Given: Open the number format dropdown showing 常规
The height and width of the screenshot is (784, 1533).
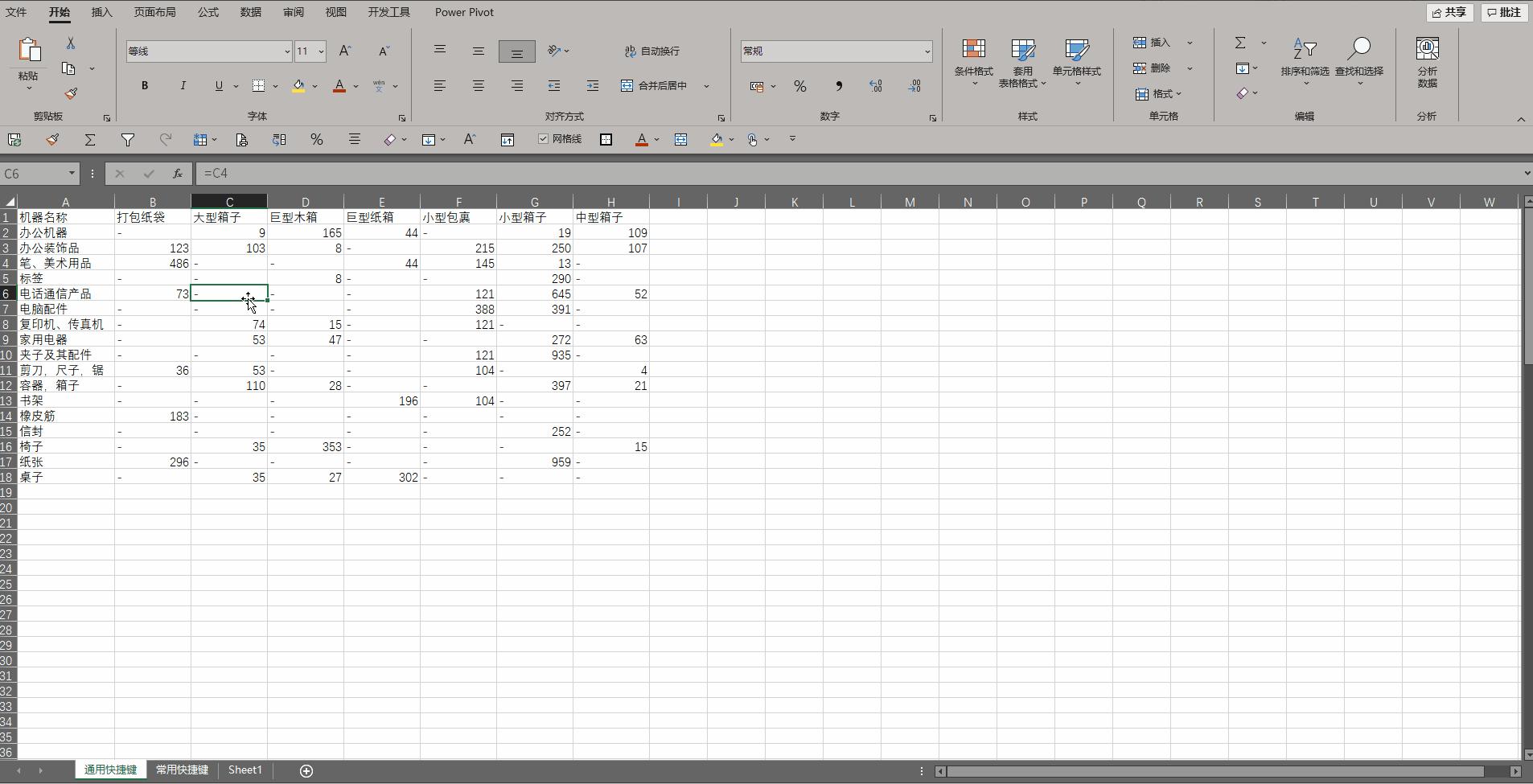Looking at the screenshot, I should pyautogui.click(x=927, y=51).
